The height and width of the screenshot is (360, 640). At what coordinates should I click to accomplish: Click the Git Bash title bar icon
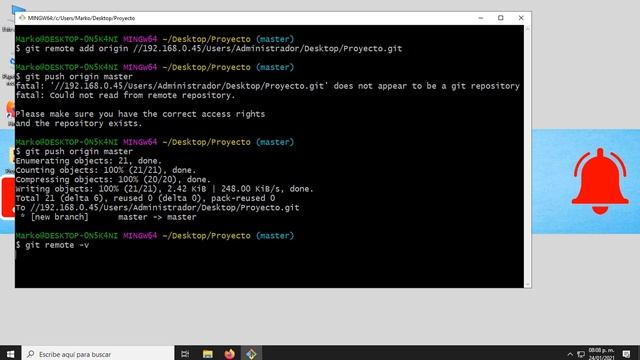click(x=22, y=18)
